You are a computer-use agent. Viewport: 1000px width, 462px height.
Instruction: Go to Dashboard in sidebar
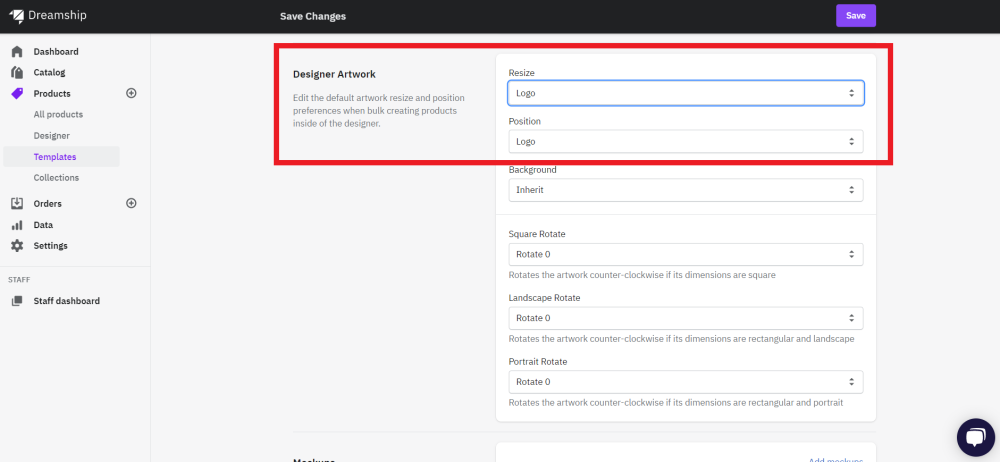tap(56, 52)
